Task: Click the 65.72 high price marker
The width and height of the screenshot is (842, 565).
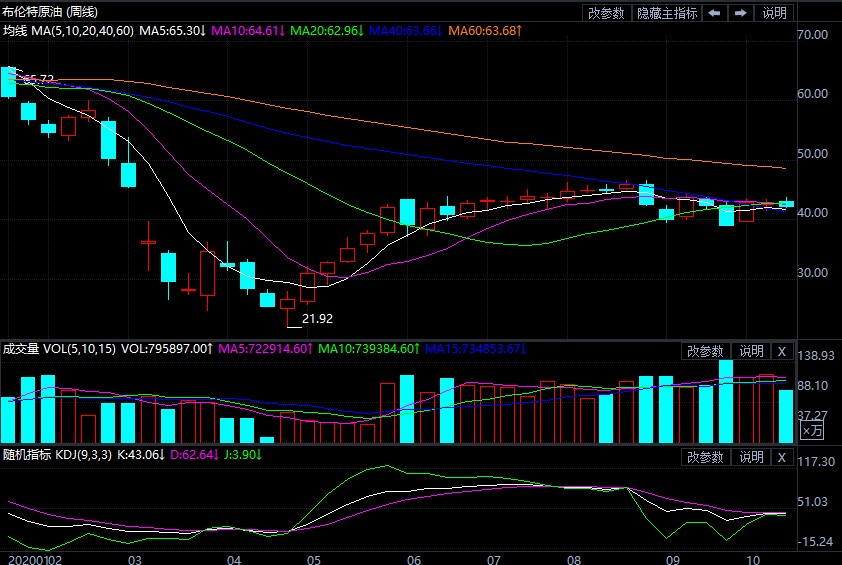Action: tap(38, 79)
